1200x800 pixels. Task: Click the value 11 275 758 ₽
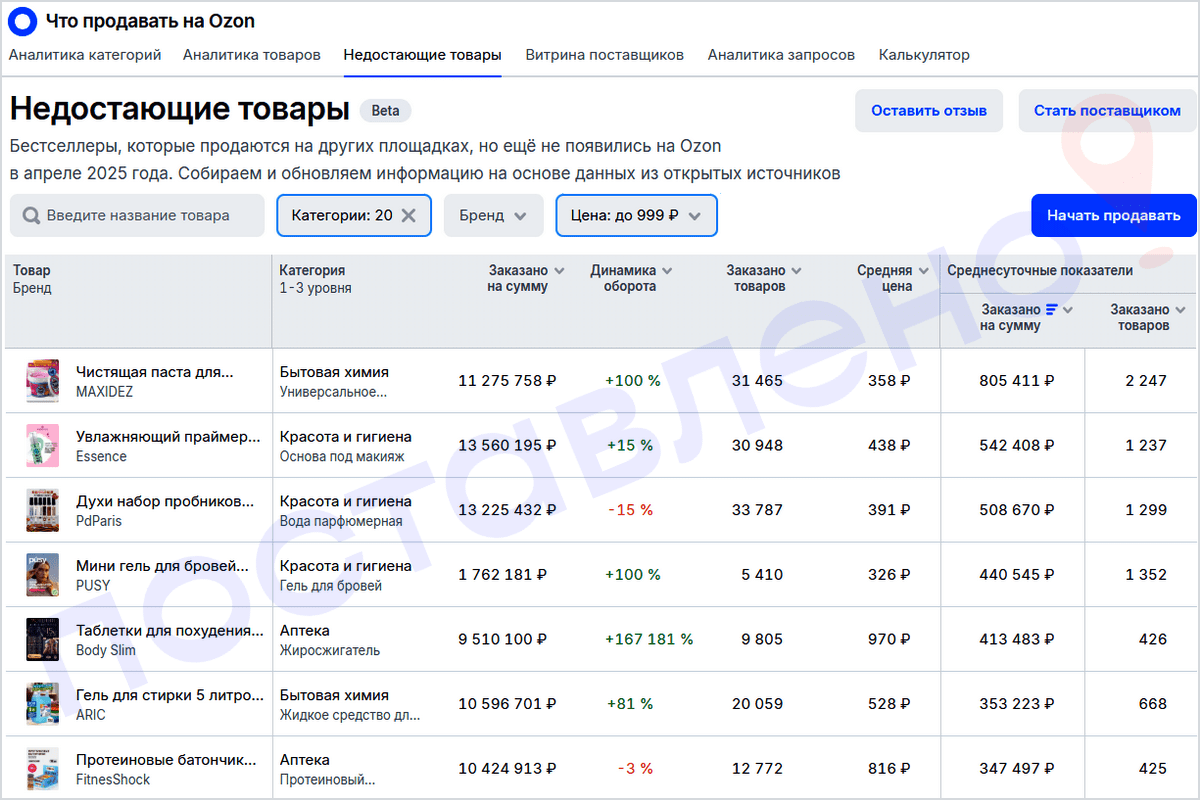click(x=507, y=381)
